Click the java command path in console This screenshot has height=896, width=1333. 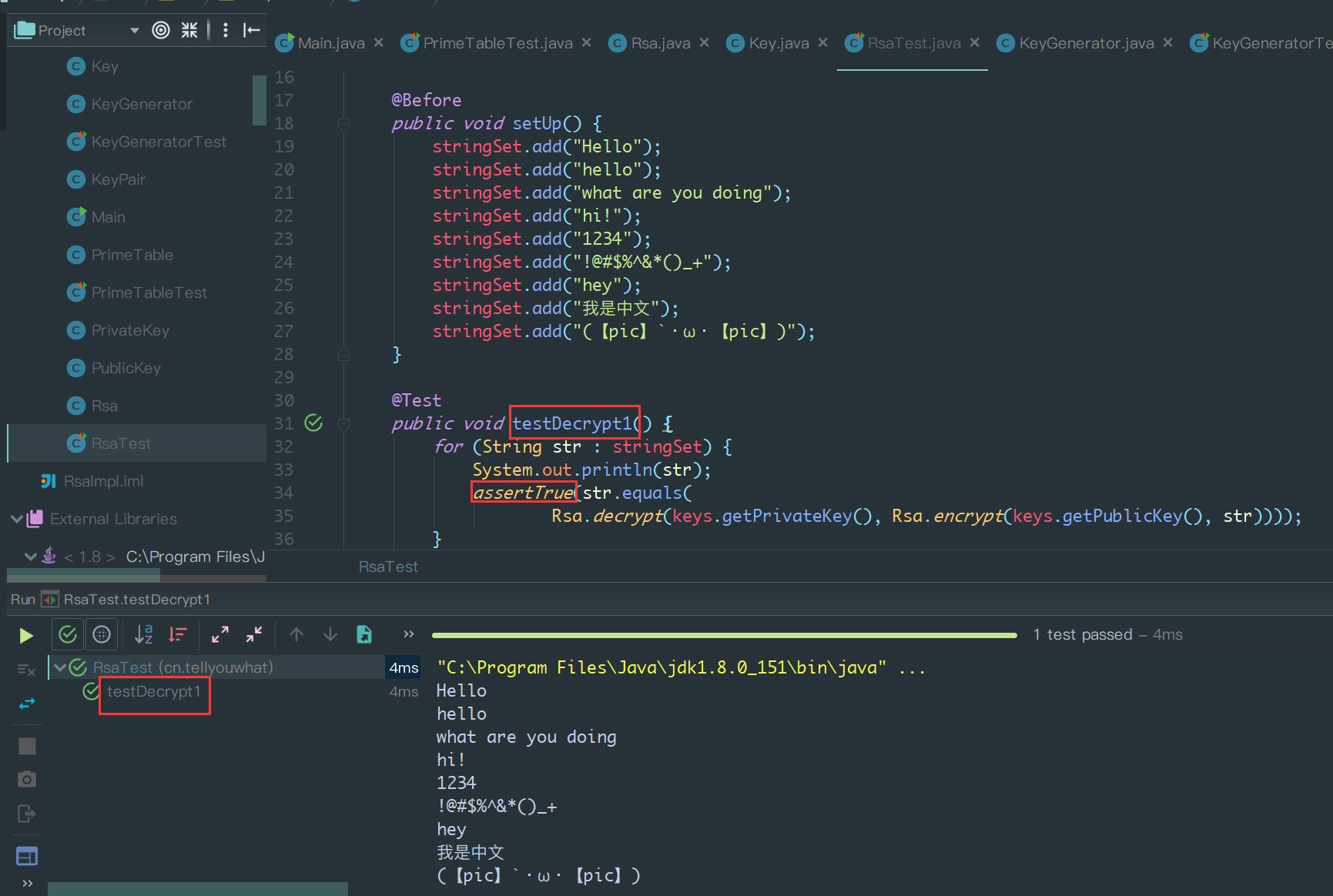661,667
